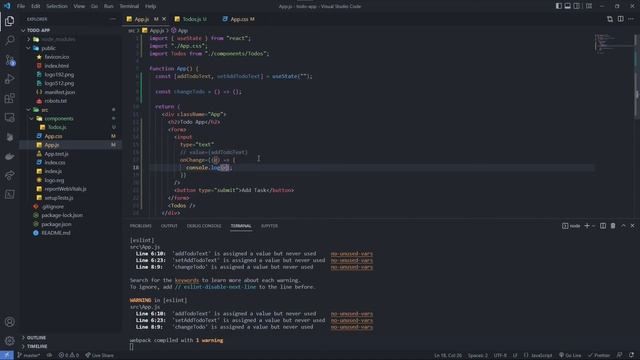The width and height of the screenshot is (640, 360).
Task: Close the App.js editor tab
Action: pos(164,19)
